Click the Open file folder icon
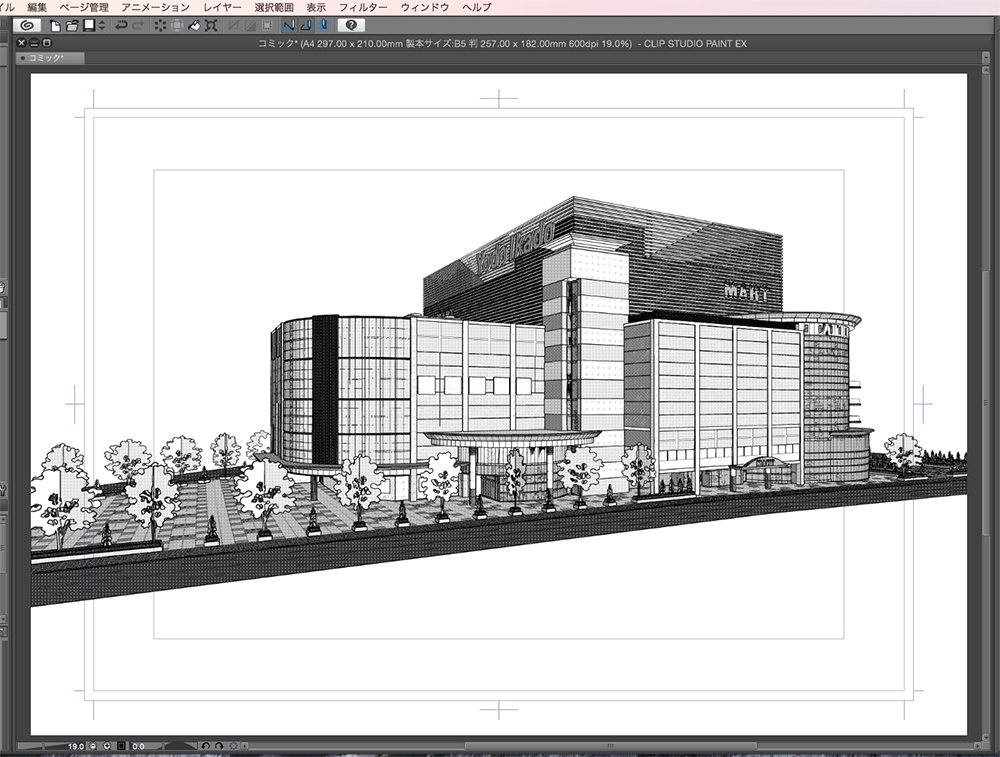Screen dimensions: 1000x757 coord(72,26)
